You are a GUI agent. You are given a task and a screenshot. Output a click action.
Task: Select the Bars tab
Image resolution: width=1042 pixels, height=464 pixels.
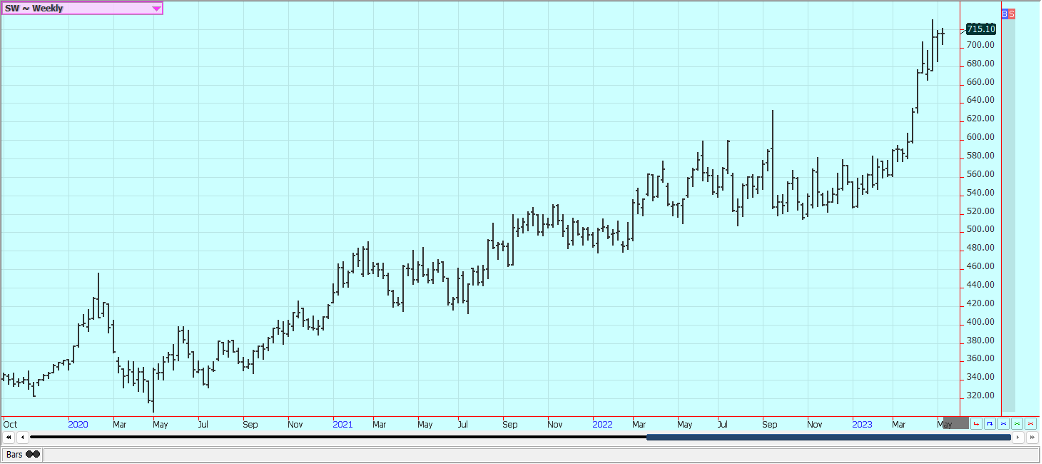(x=22, y=455)
